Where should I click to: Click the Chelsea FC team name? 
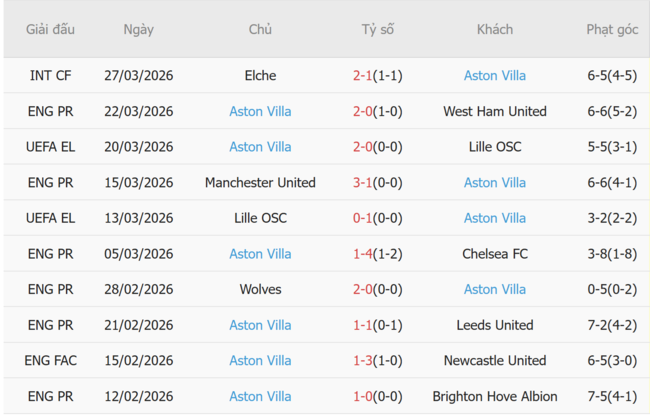(494, 254)
